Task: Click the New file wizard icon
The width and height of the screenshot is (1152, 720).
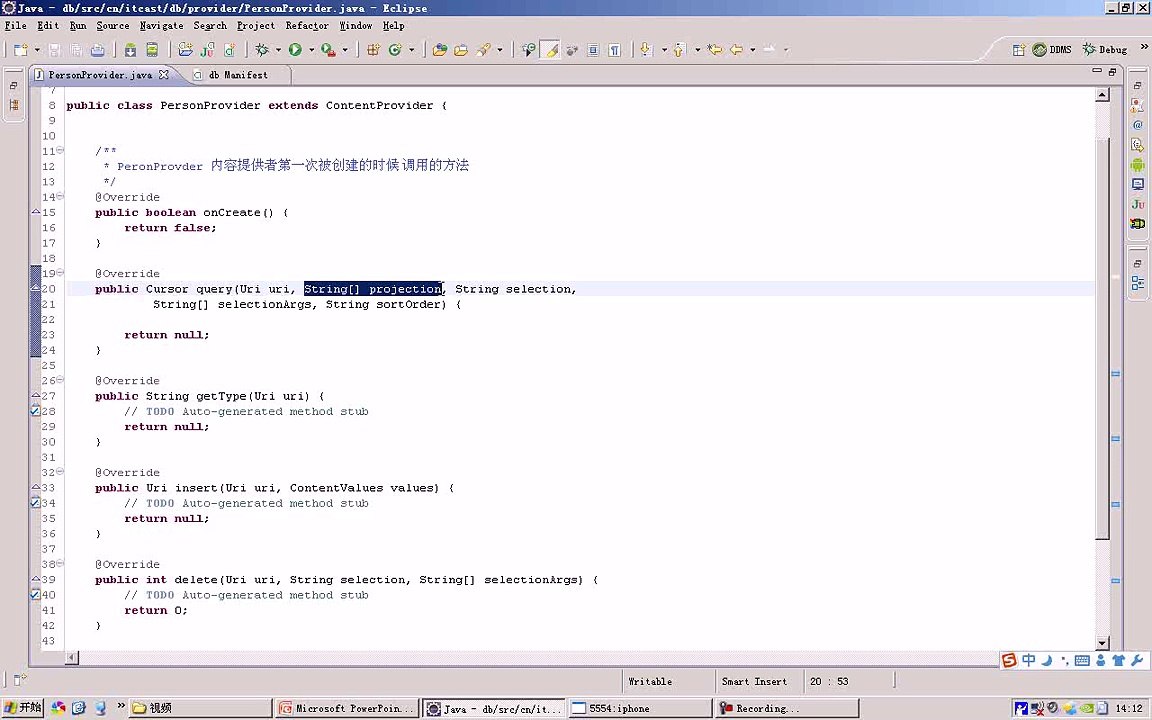Action: [x=21, y=50]
